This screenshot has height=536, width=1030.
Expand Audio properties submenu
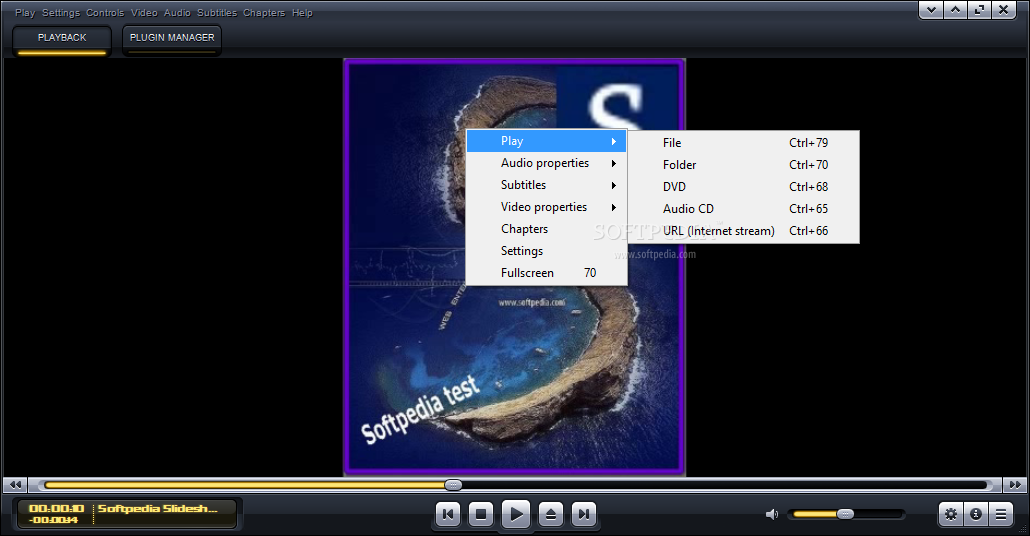547,163
